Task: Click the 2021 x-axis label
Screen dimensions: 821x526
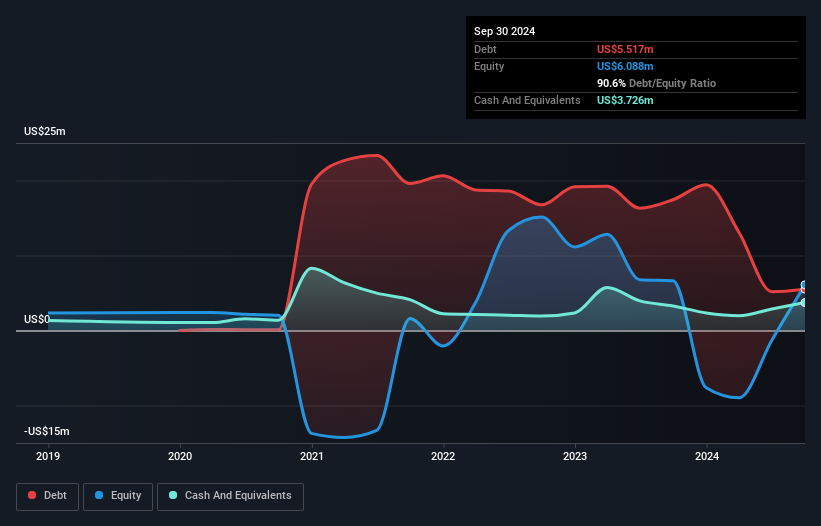Action: (x=312, y=456)
